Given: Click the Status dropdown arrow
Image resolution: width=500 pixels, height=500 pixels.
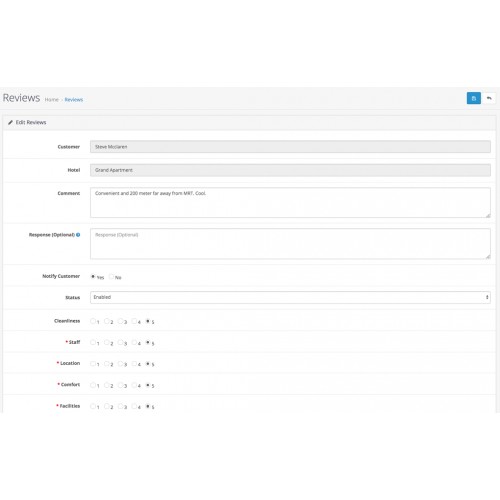Looking at the screenshot, I should 487,297.
